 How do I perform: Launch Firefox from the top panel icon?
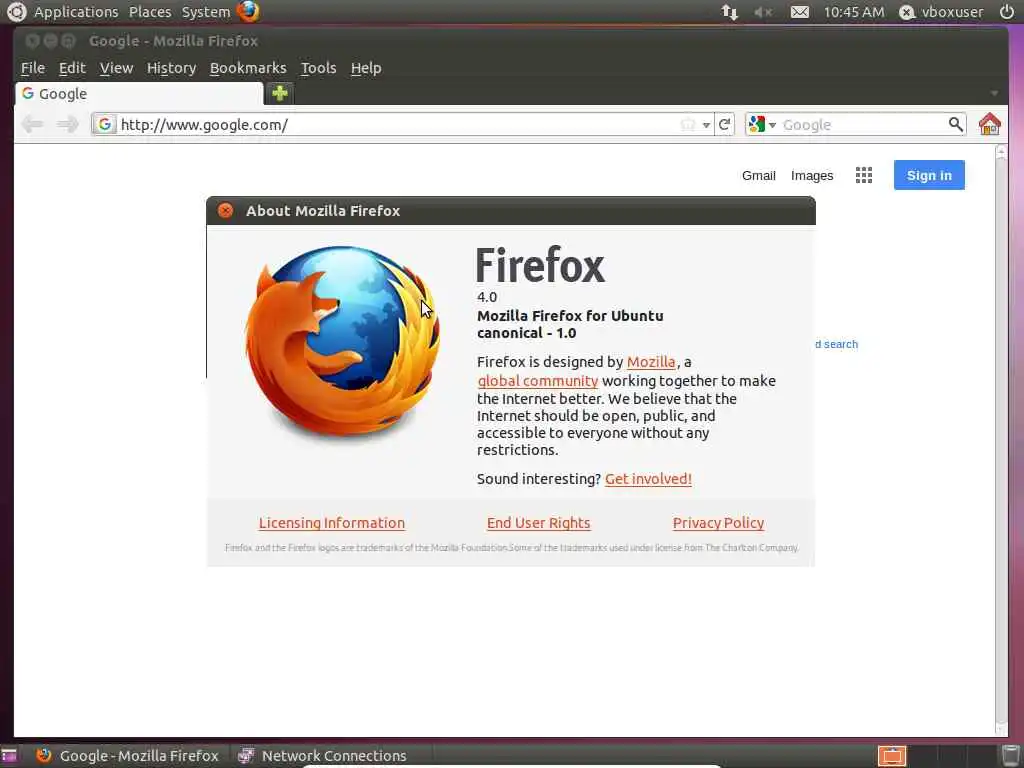click(x=248, y=11)
